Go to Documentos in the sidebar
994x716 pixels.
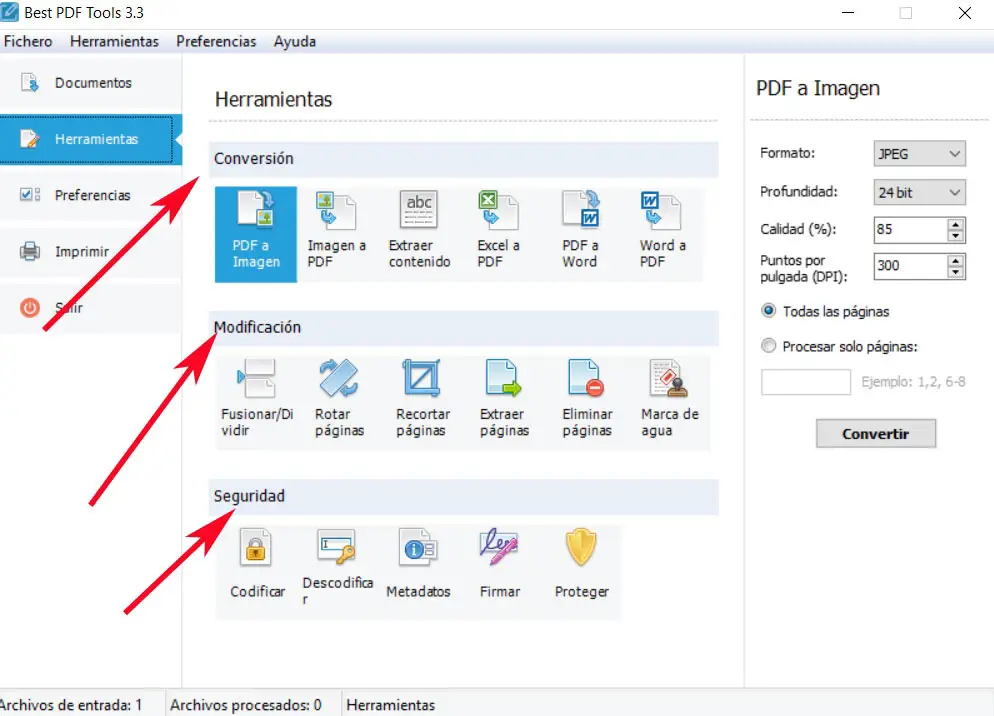click(x=92, y=83)
